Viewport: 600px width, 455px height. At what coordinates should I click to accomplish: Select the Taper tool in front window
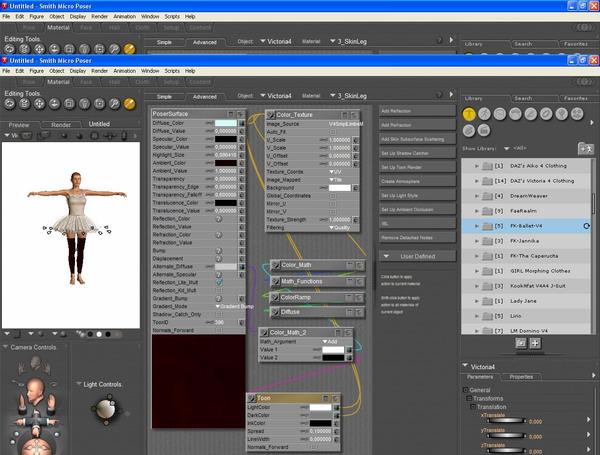point(84,104)
